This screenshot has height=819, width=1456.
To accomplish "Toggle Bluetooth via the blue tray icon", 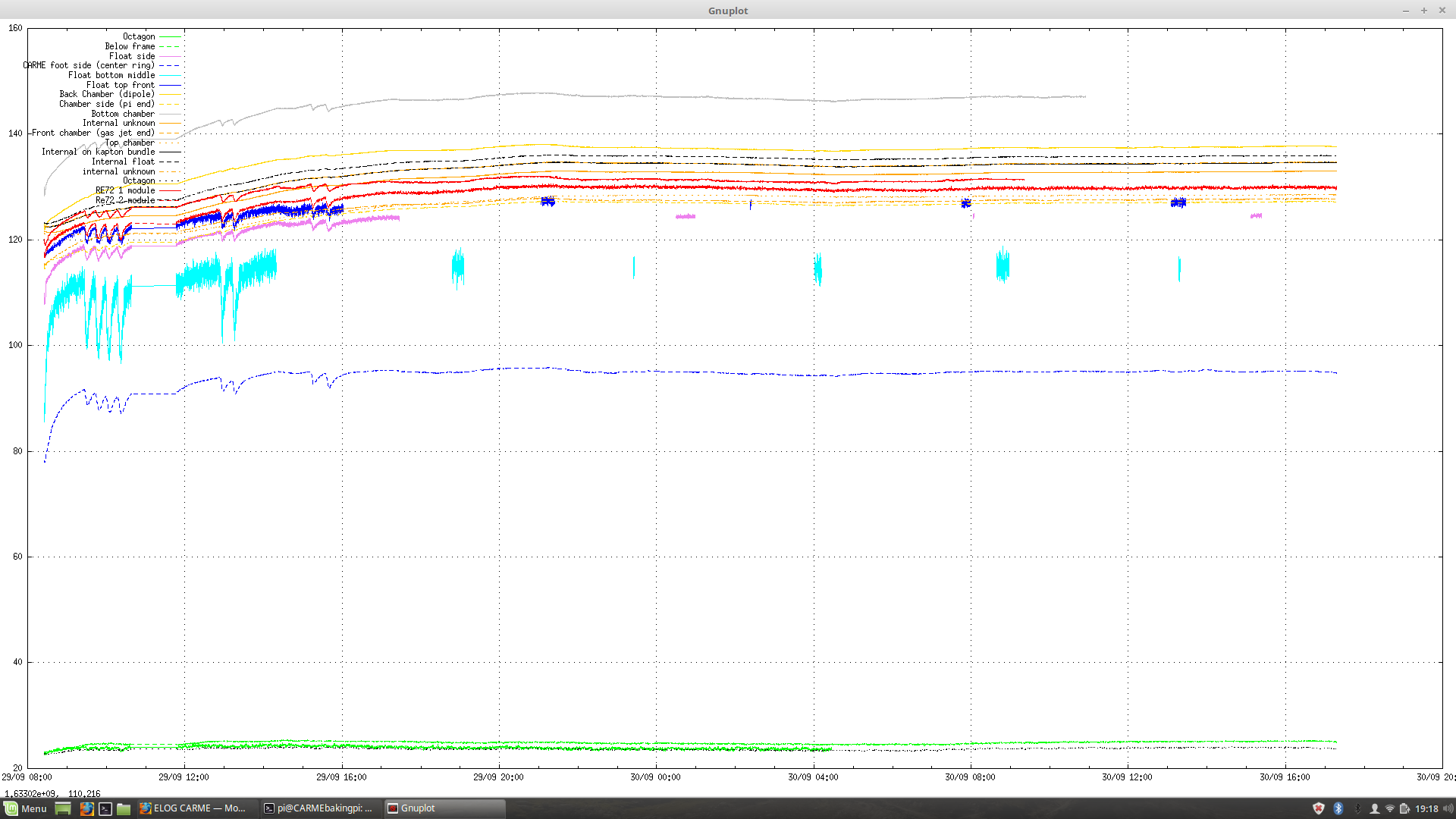I will point(1338,808).
